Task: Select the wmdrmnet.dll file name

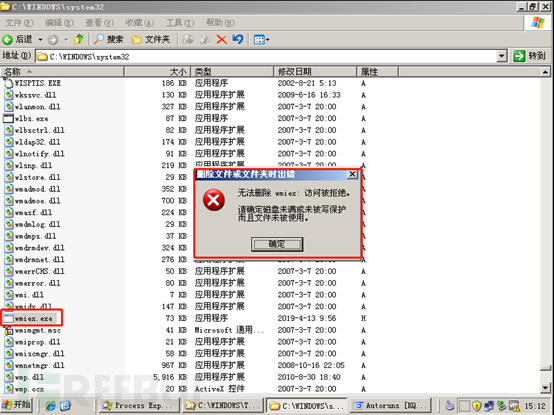Action: click(x=40, y=260)
